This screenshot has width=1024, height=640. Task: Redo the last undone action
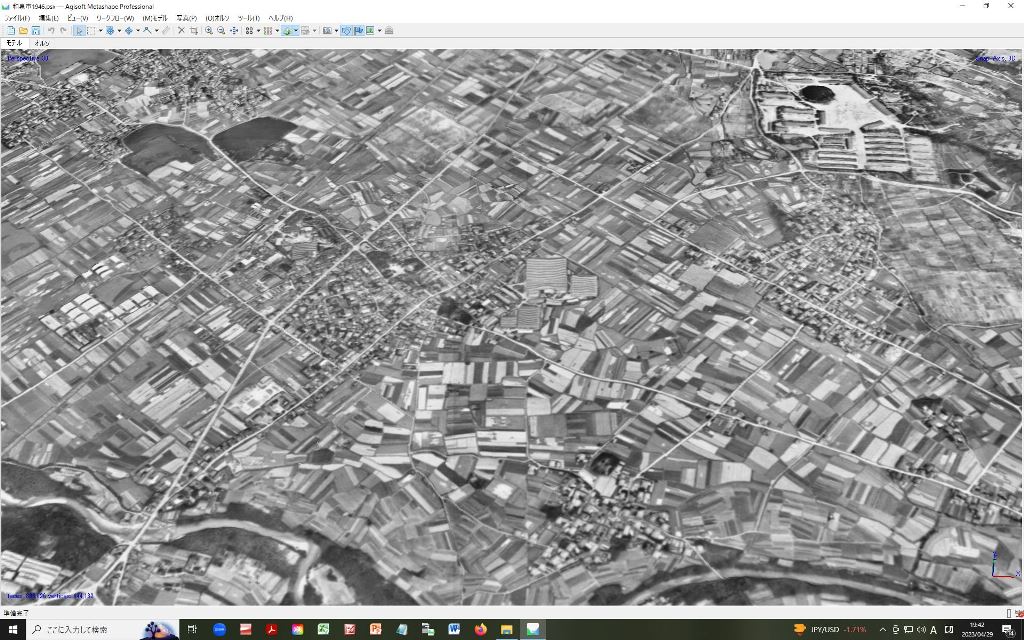pyautogui.click(x=63, y=31)
